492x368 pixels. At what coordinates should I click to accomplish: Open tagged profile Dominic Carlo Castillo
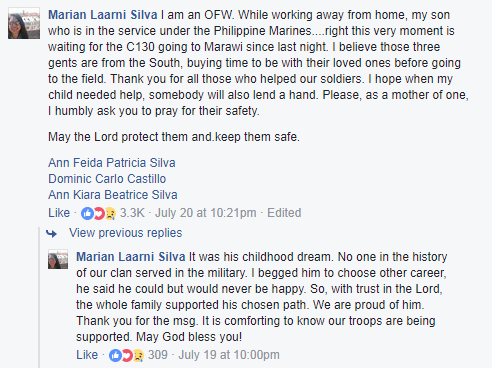[107, 179]
